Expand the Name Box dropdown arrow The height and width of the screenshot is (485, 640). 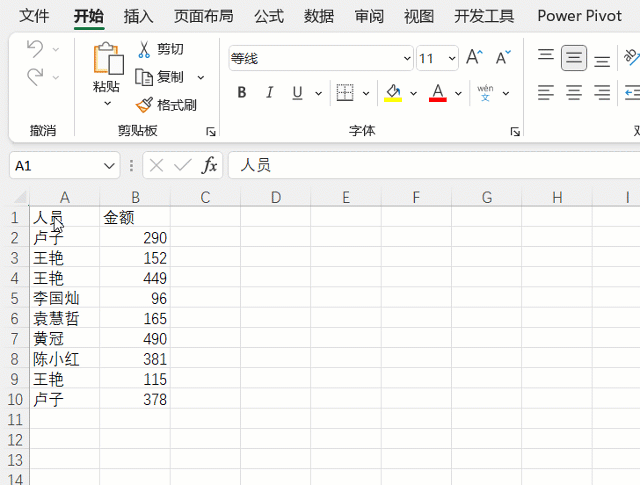[109, 166]
